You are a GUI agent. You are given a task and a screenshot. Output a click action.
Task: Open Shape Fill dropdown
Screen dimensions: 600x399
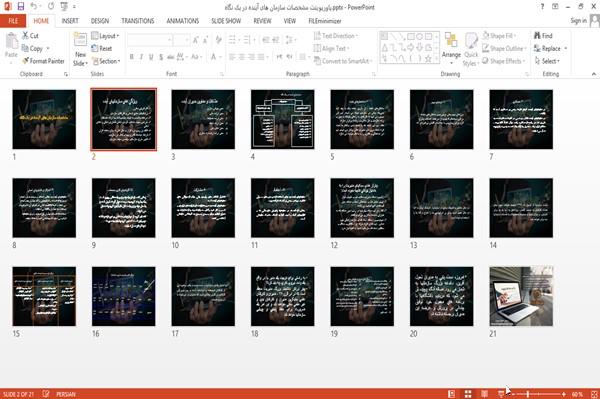click(499, 36)
